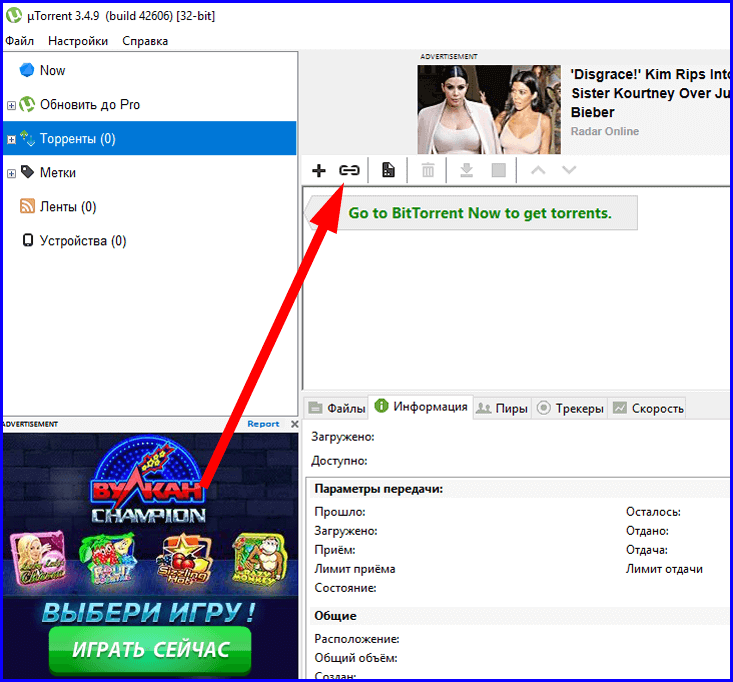Click the Add Torrent plus icon
The image size is (733, 682).
pyautogui.click(x=319, y=170)
